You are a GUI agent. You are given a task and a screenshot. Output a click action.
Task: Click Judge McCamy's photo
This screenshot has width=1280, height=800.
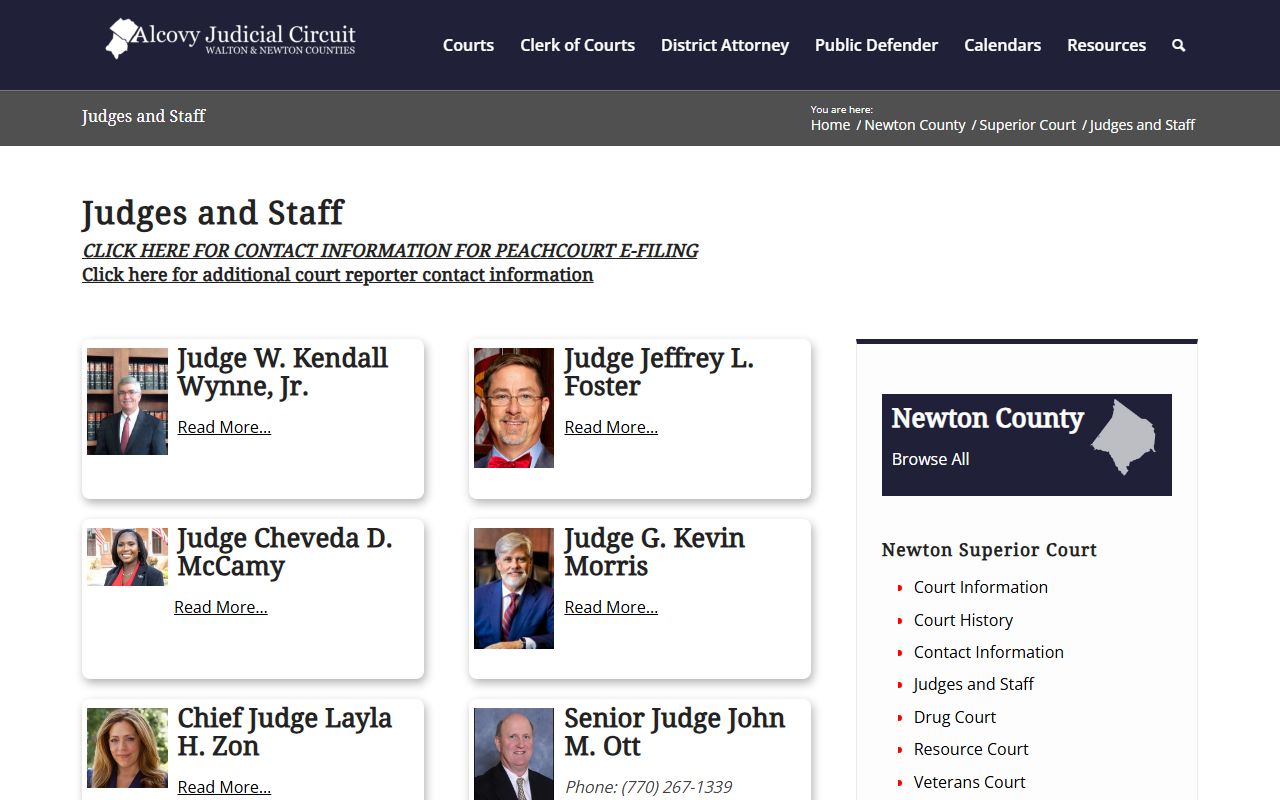click(x=127, y=557)
